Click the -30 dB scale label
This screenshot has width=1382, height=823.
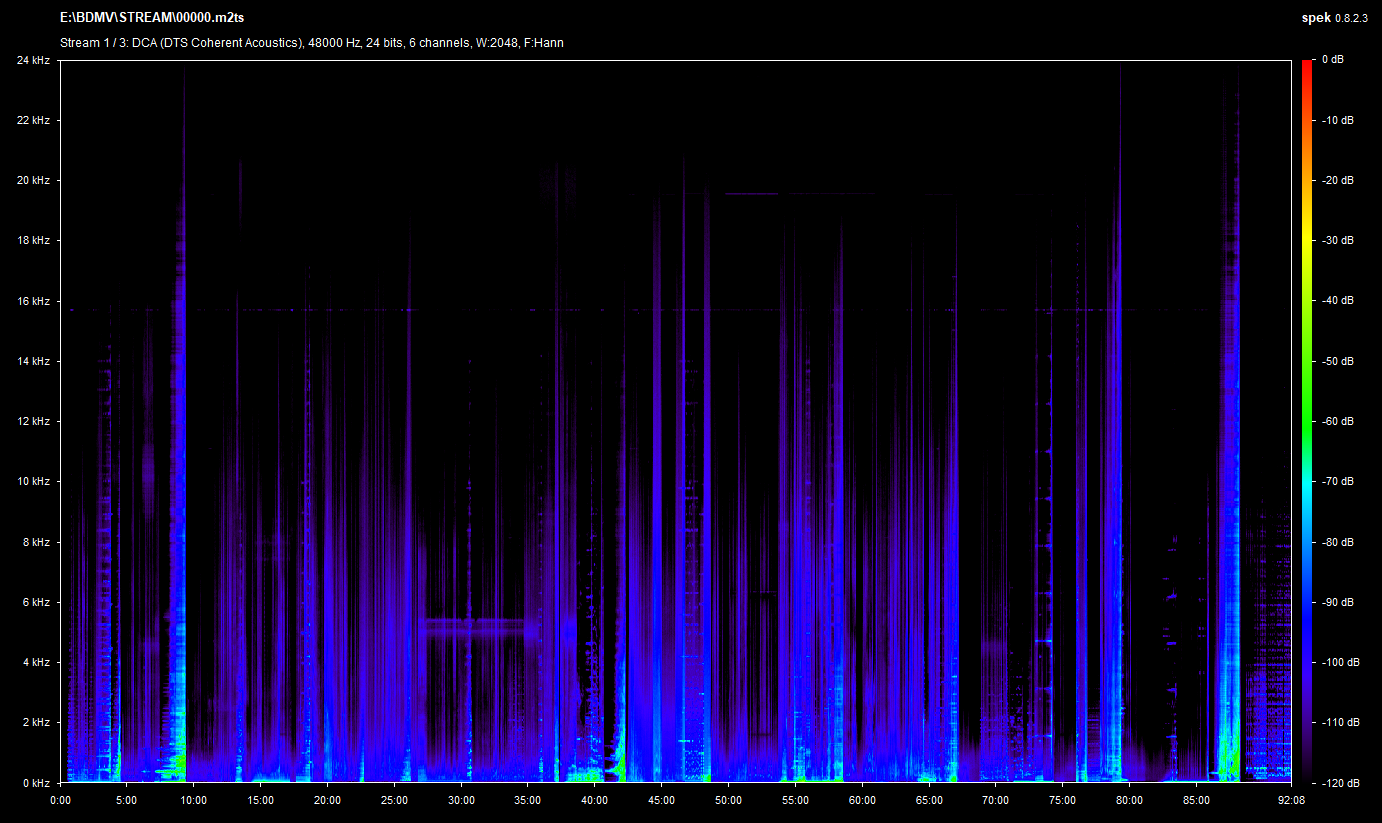[1337, 241]
